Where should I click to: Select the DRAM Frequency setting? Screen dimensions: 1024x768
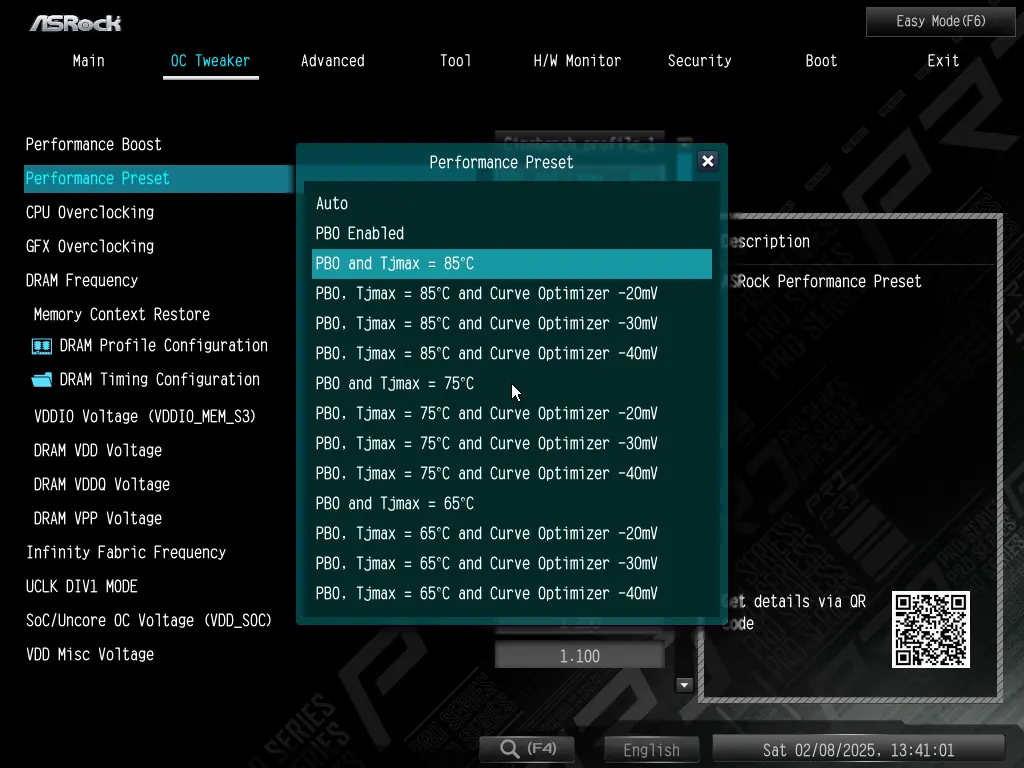(82, 281)
